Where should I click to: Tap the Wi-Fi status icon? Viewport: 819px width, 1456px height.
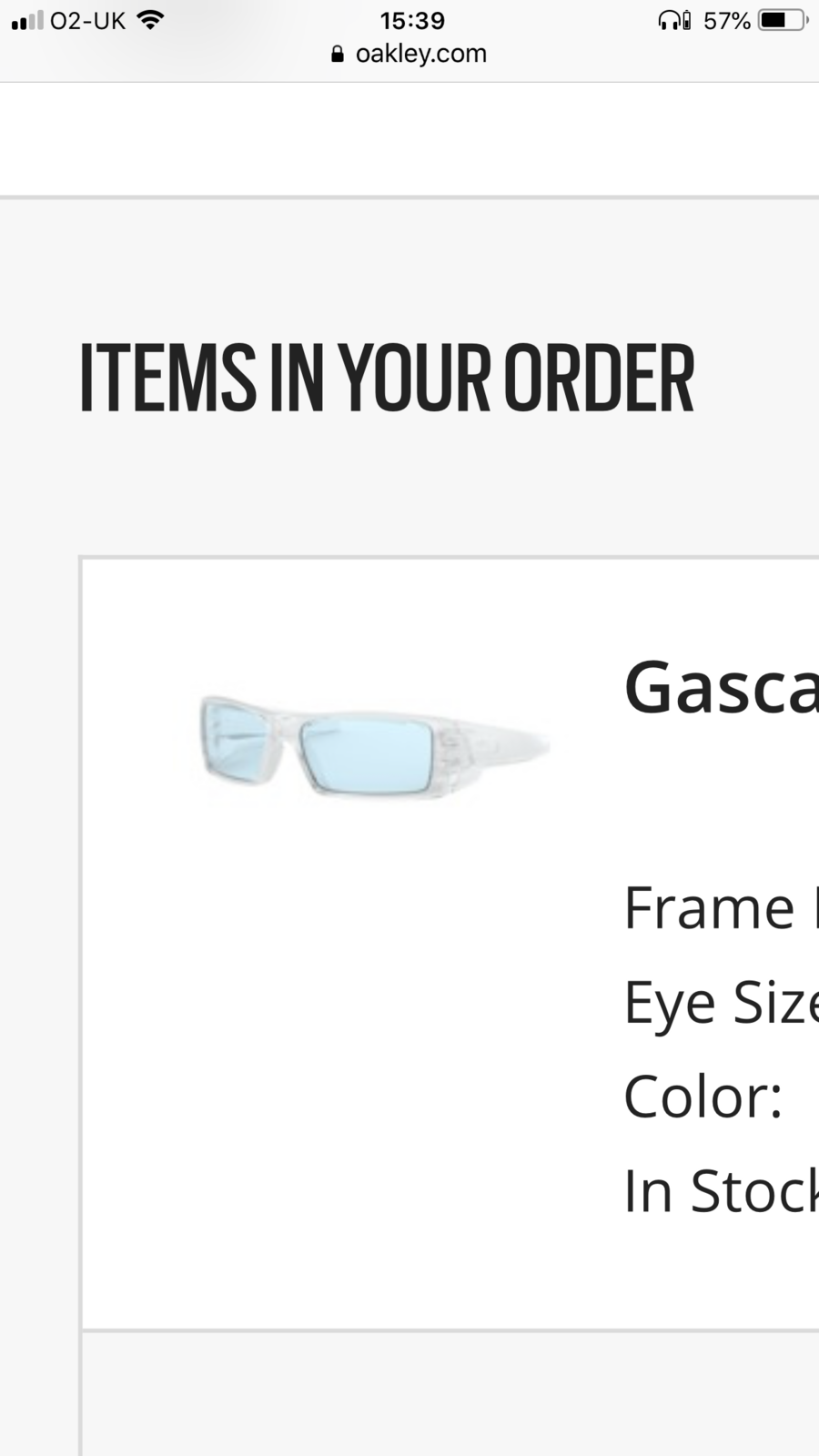149,20
